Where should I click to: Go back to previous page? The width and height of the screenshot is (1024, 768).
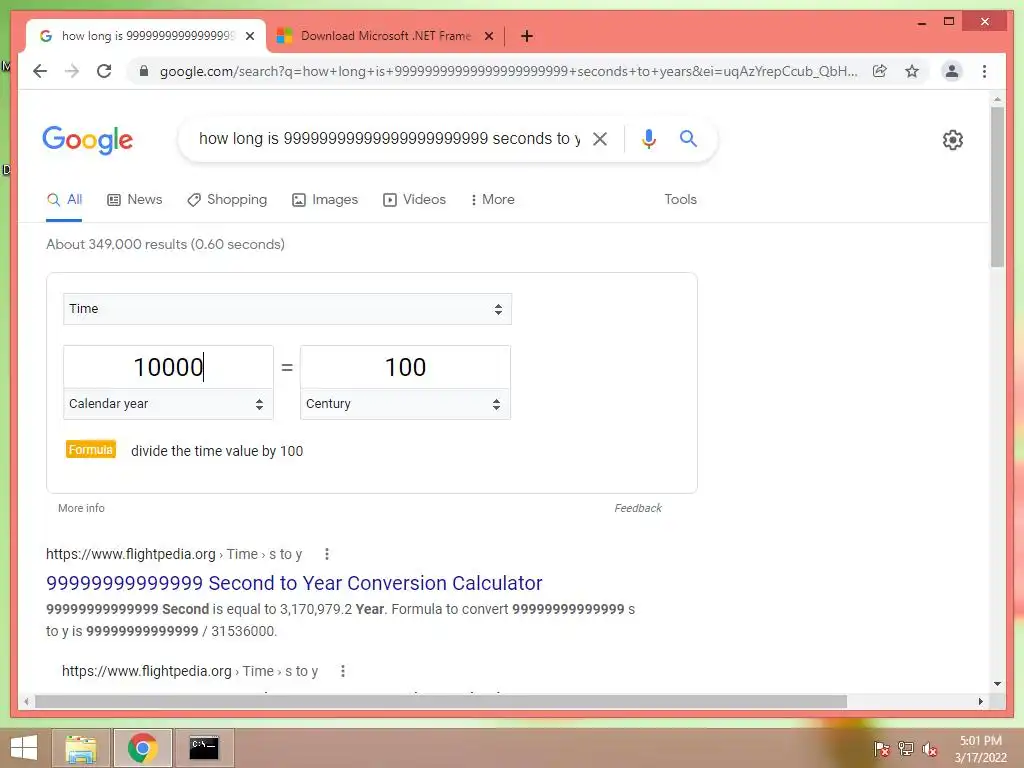[40, 71]
